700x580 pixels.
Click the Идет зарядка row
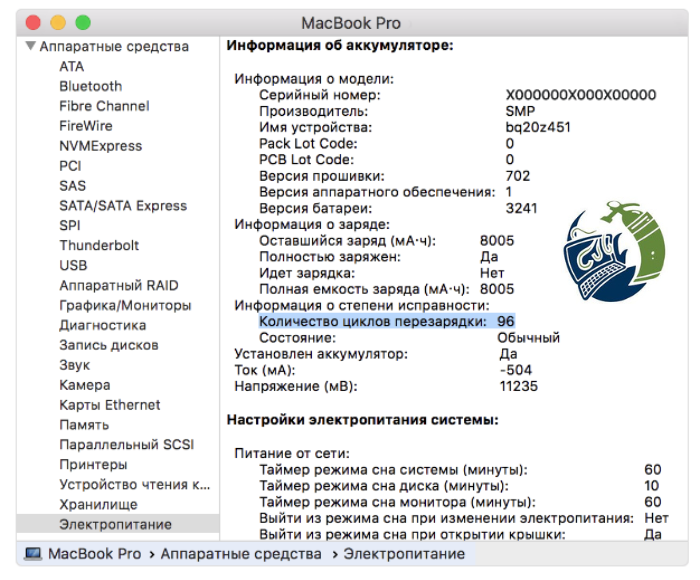[x=382, y=273]
